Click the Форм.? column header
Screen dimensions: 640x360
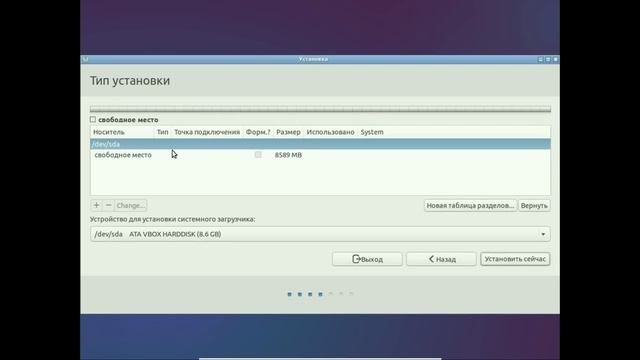coord(258,132)
